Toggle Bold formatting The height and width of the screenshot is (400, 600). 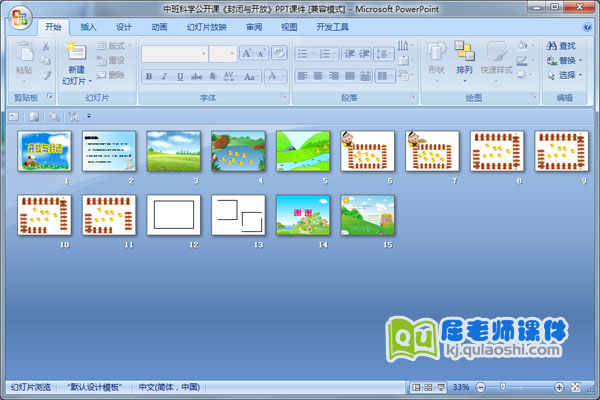pyautogui.click(x=149, y=77)
